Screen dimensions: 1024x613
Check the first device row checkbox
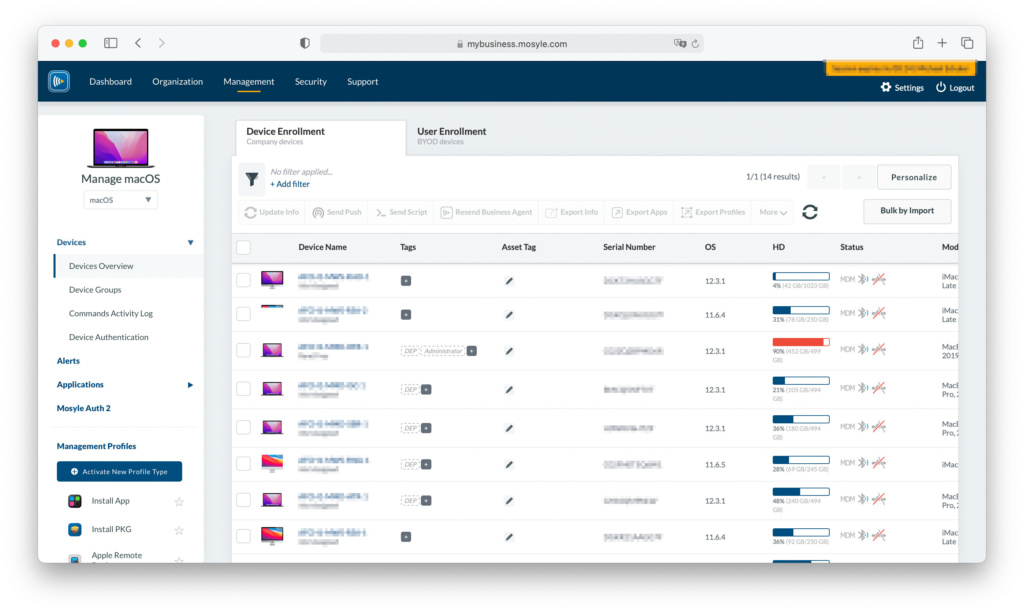coord(244,280)
